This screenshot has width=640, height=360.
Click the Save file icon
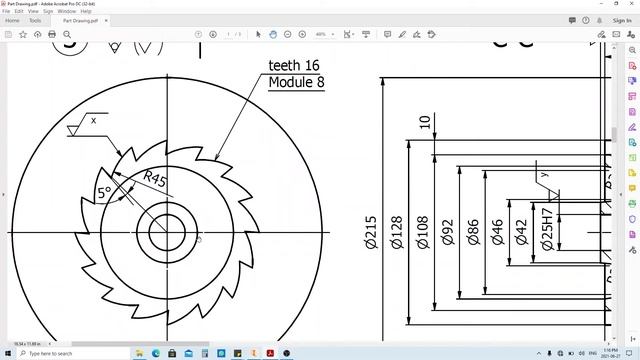[x=8, y=35]
